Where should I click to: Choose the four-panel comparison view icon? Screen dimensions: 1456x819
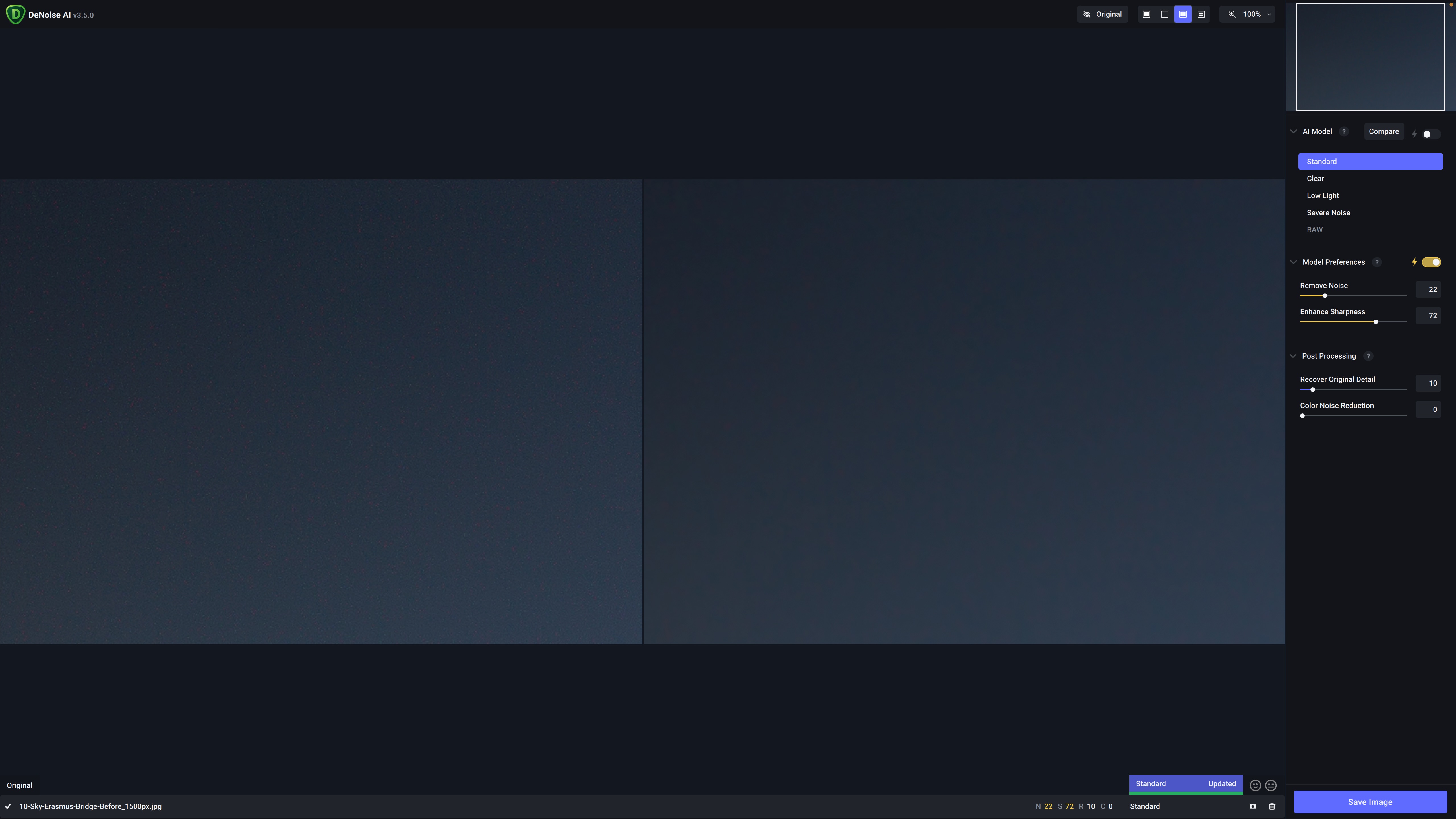point(1201,14)
